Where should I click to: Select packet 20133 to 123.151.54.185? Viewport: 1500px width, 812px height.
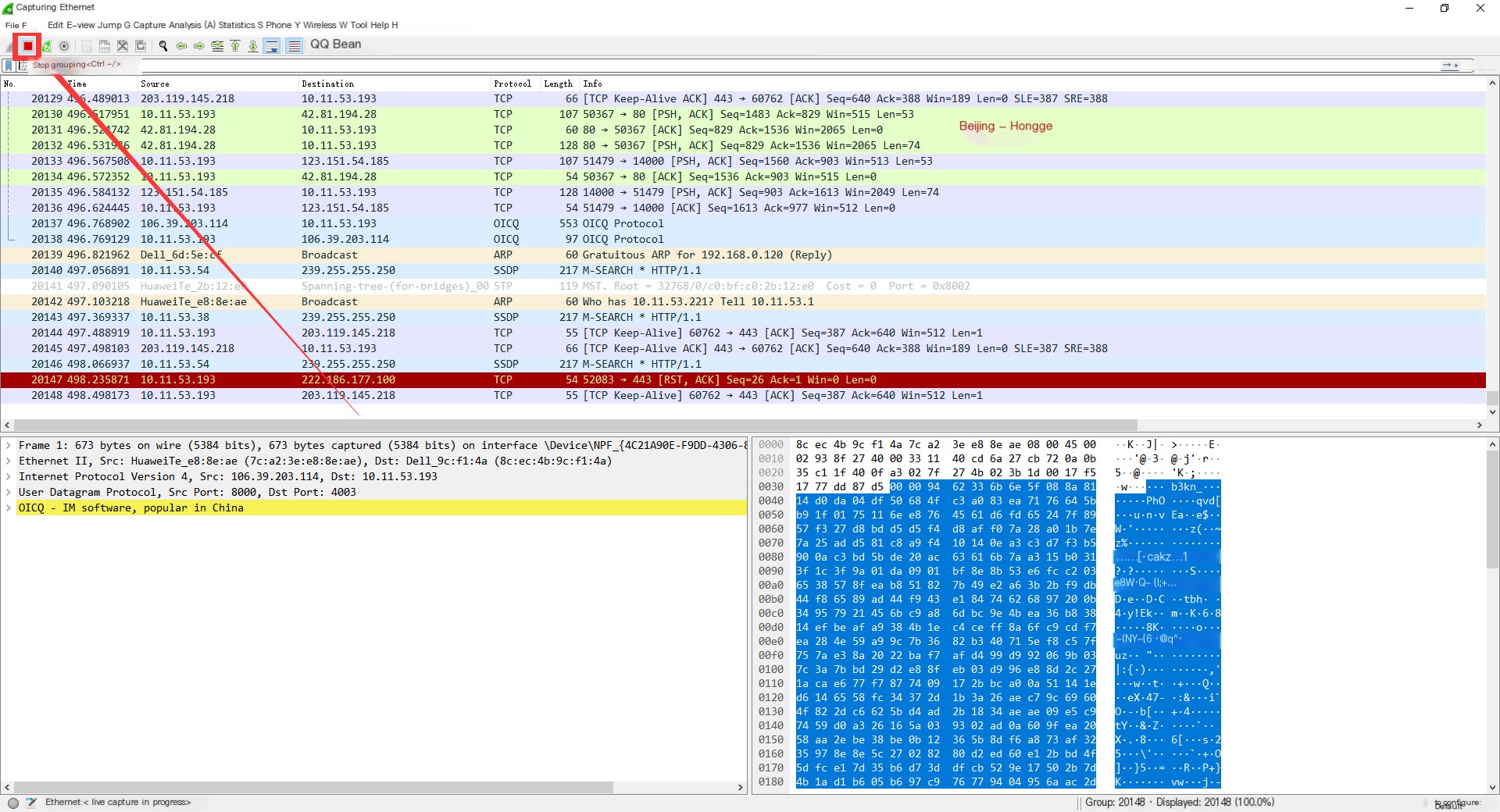coord(743,162)
